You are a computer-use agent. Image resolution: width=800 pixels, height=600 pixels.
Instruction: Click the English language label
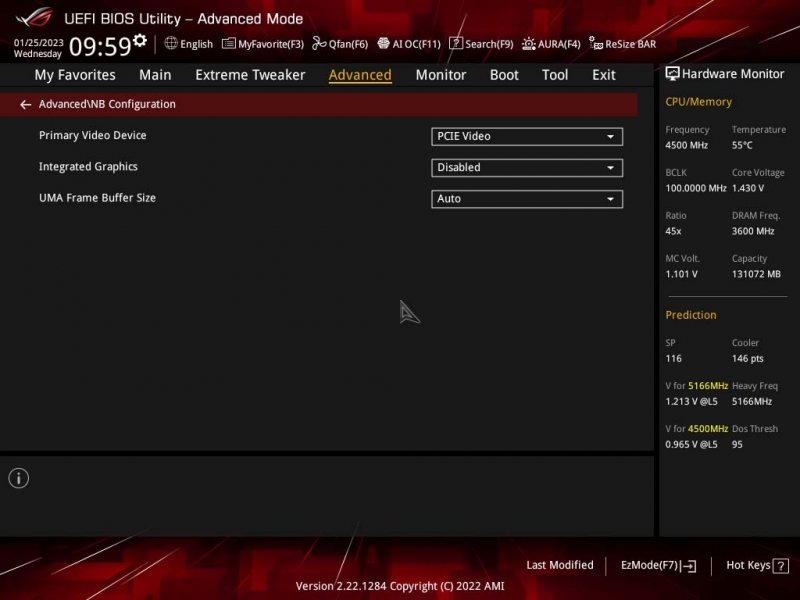coord(196,44)
